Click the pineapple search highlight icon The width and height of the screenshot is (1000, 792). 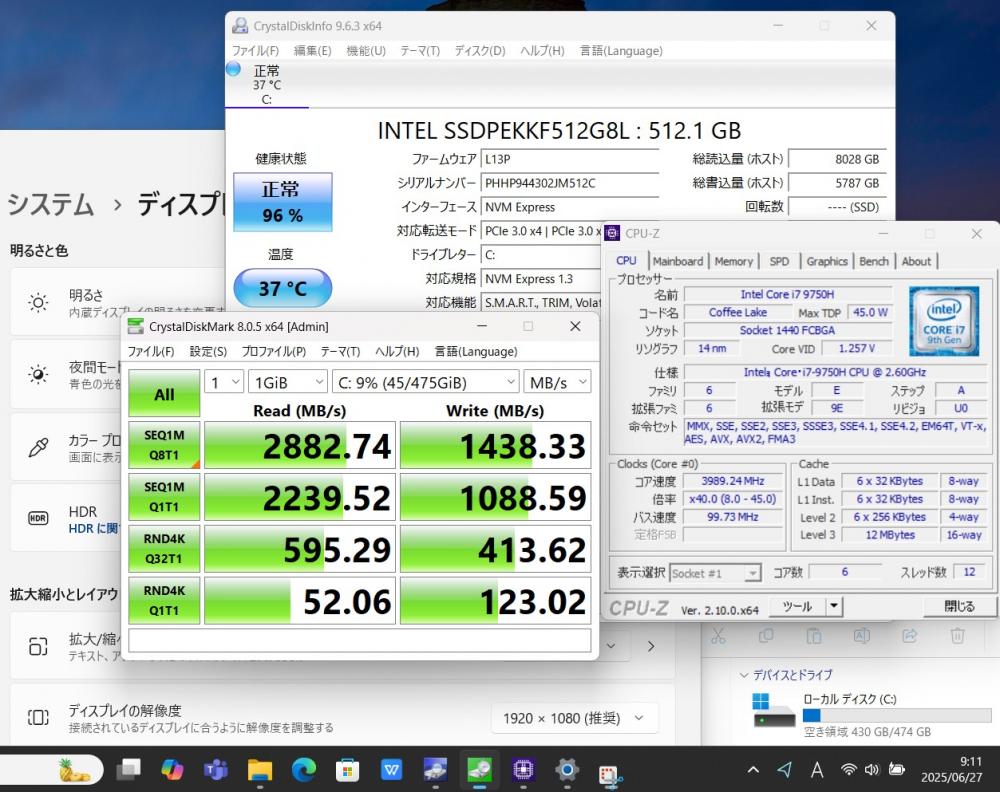pos(75,770)
